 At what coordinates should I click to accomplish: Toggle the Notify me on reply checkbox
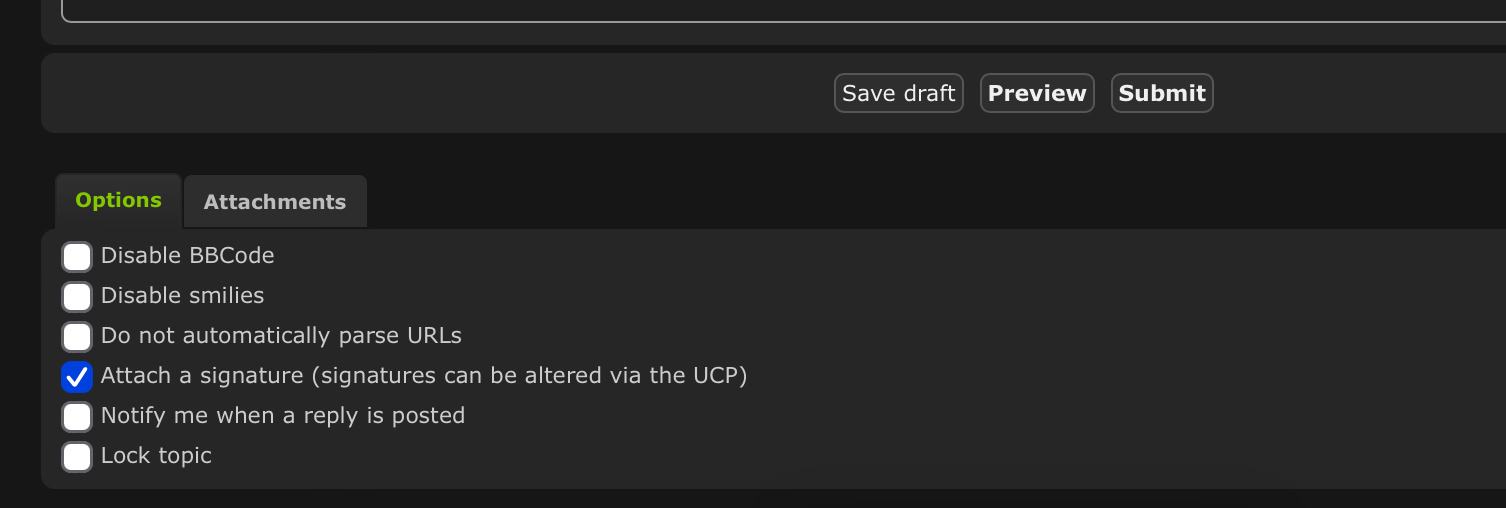[x=77, y=417]
